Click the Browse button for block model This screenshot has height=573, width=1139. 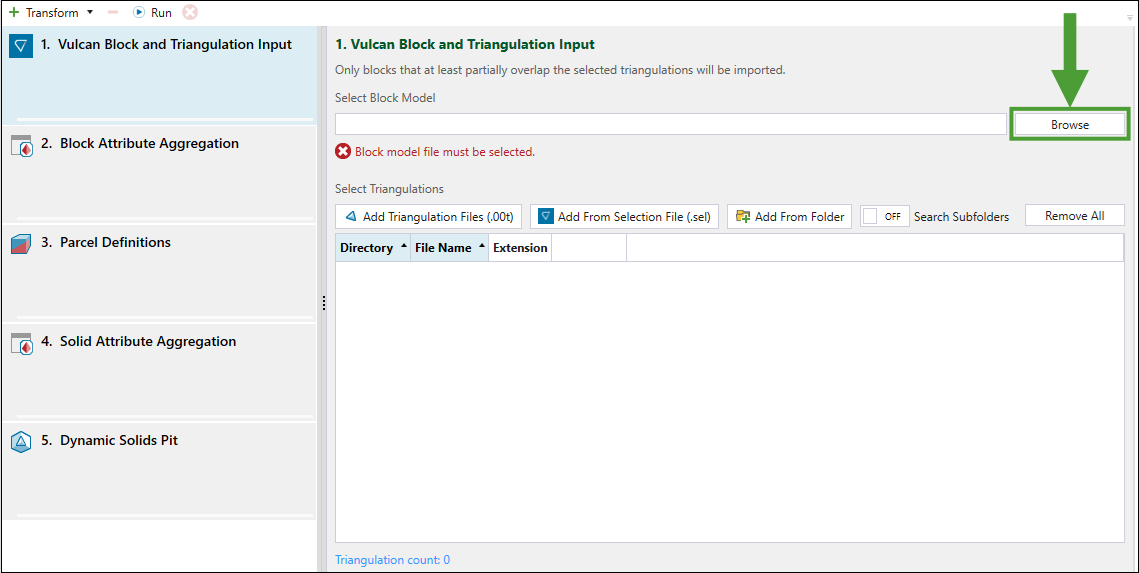1069,124
